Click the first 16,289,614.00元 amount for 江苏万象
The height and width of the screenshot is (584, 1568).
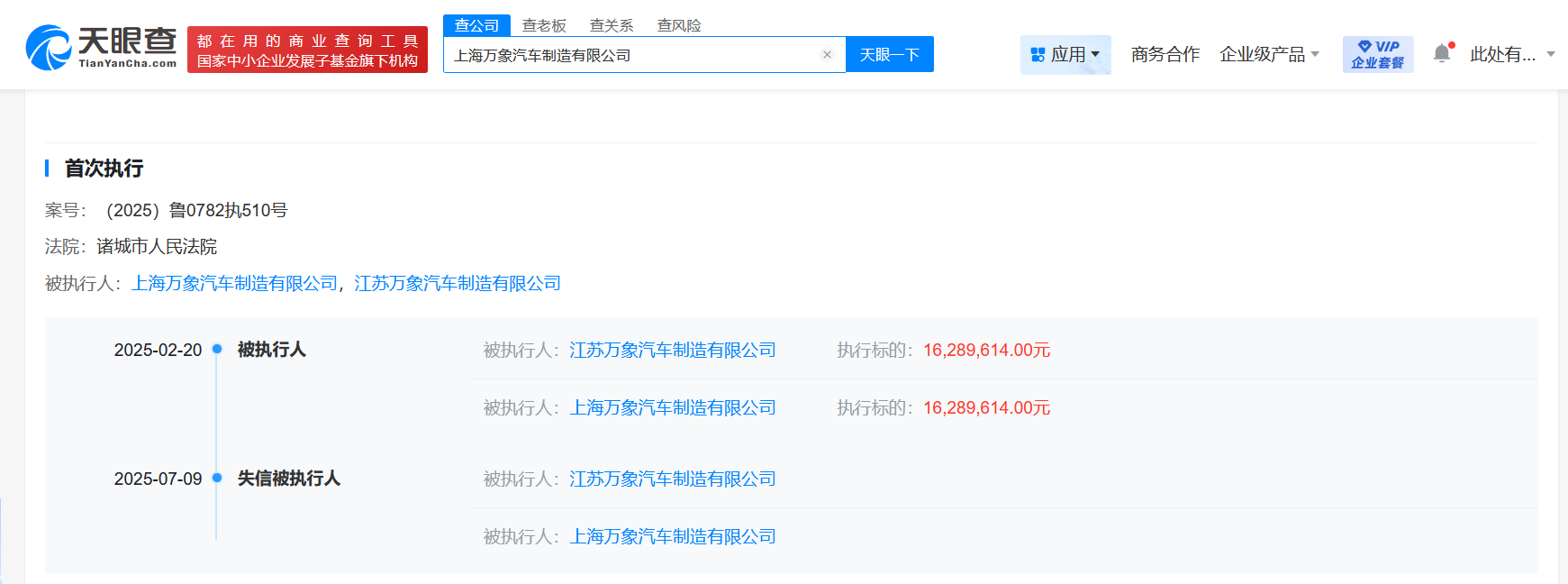(x=987, y=350)
